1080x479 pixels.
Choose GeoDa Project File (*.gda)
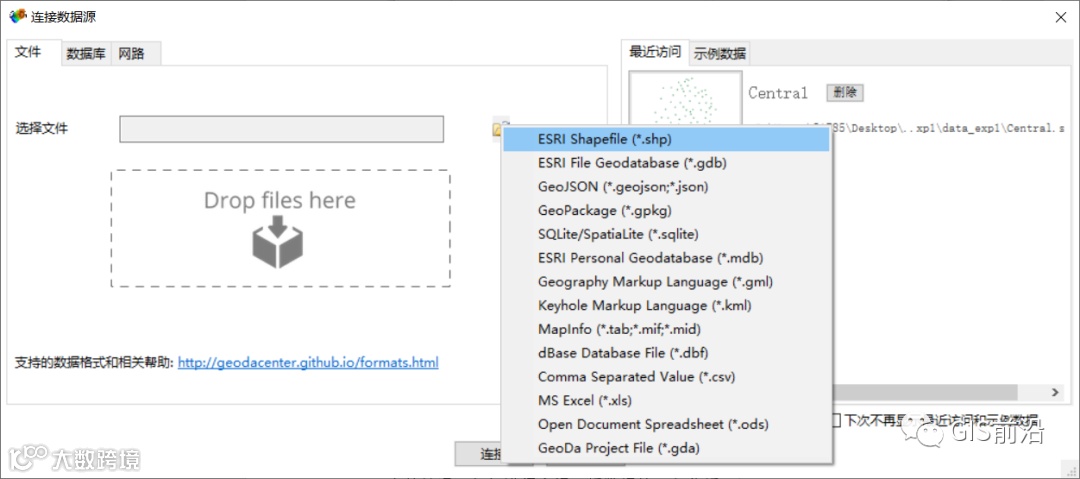pyautogui.click(x=666, y=449)
